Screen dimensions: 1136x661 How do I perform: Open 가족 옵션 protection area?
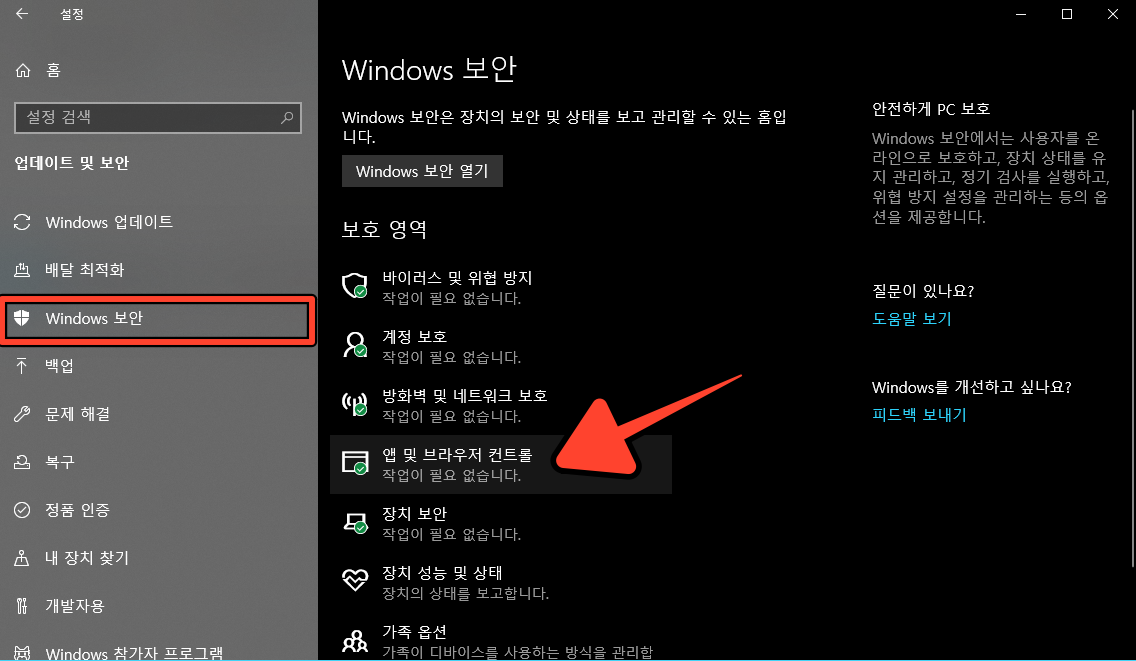click(x=501, y=638)
